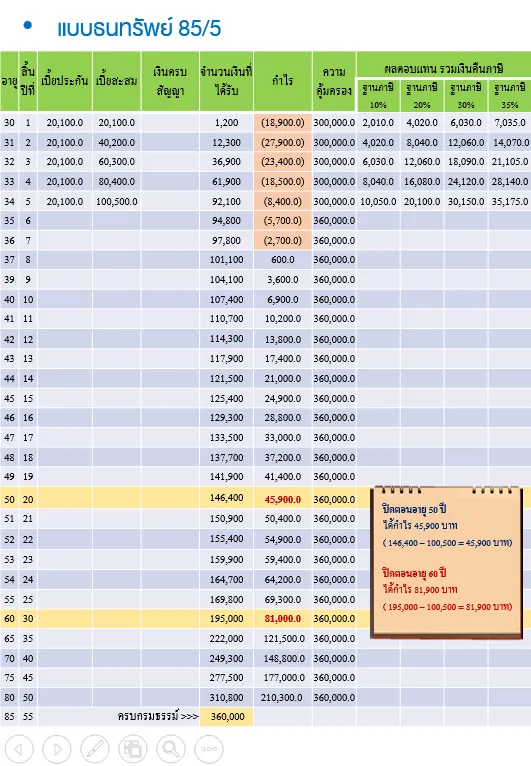Click the ครบกรมธรรม์ >>> label

click(x=158, y=716)
